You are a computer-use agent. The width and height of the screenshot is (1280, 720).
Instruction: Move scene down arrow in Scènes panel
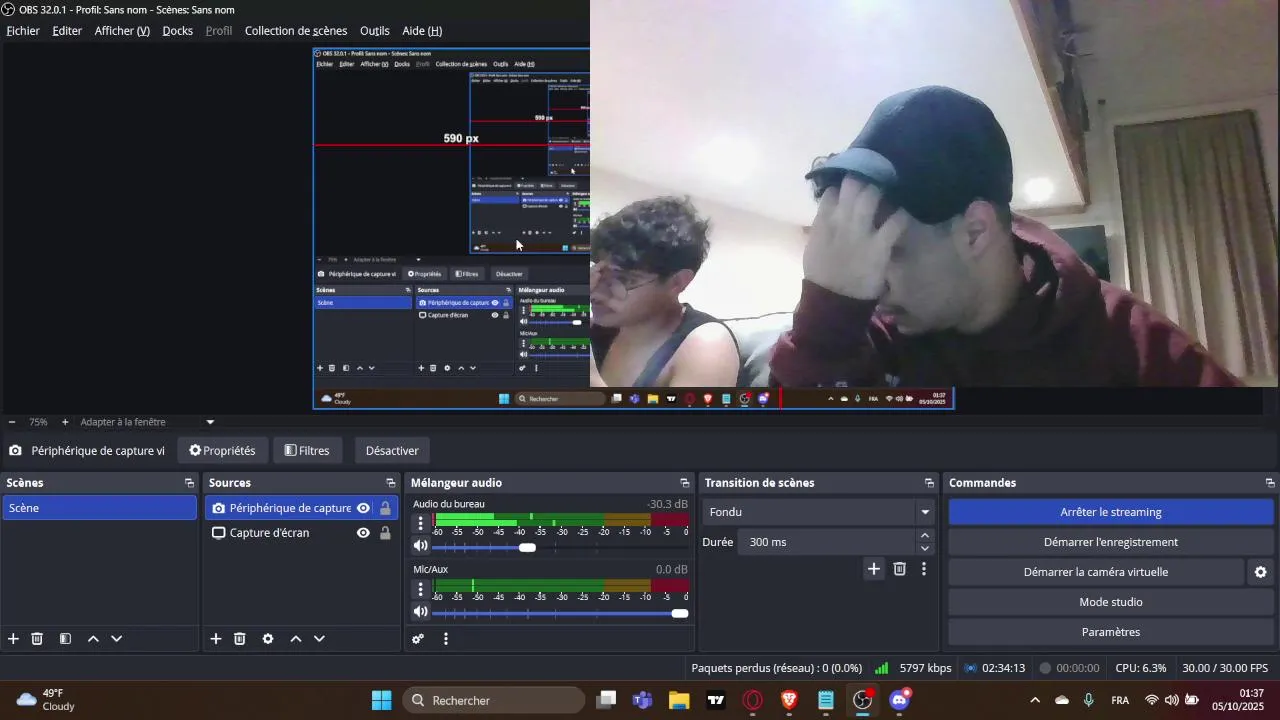(x=117, y=639)
